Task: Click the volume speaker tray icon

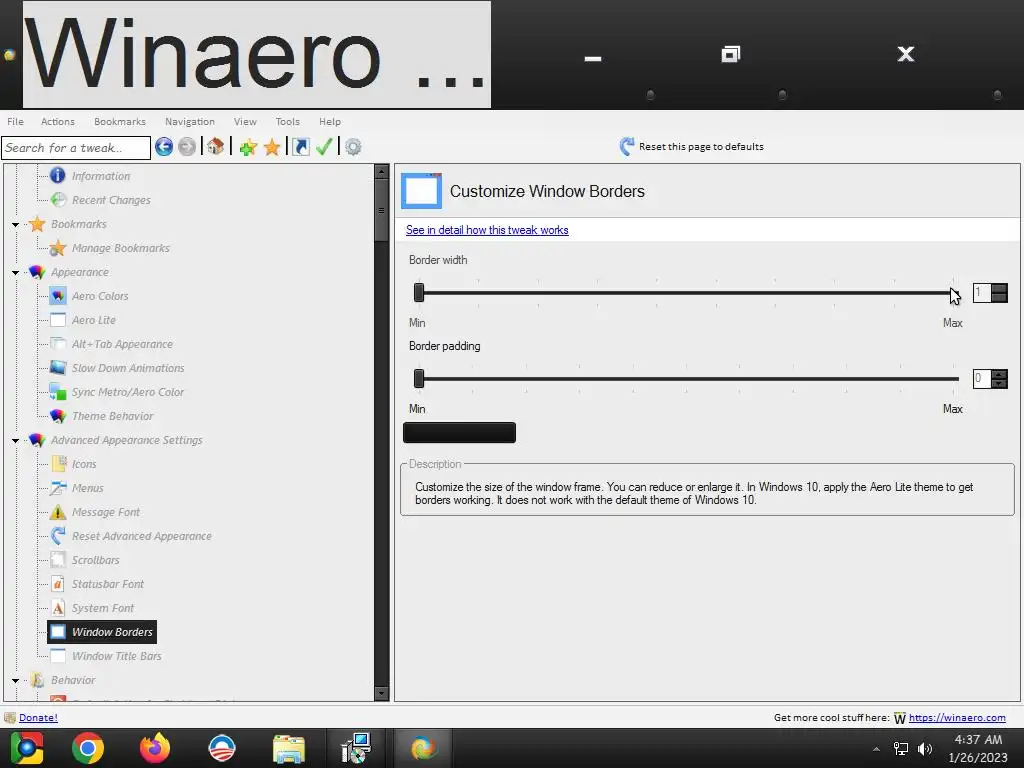Action: (925, 748)
